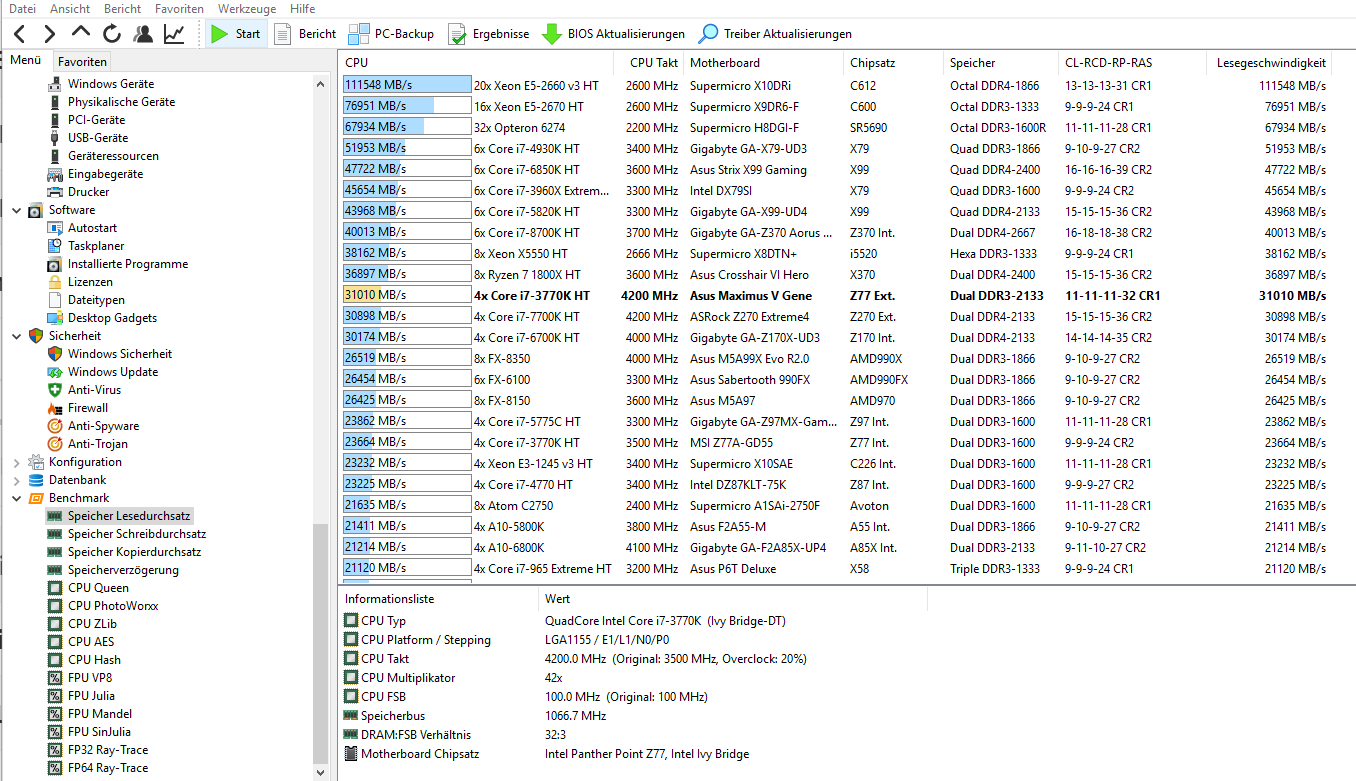1356x781 pixels.
Task: Switch to the Favoriten tab
Action: (82, 61)
